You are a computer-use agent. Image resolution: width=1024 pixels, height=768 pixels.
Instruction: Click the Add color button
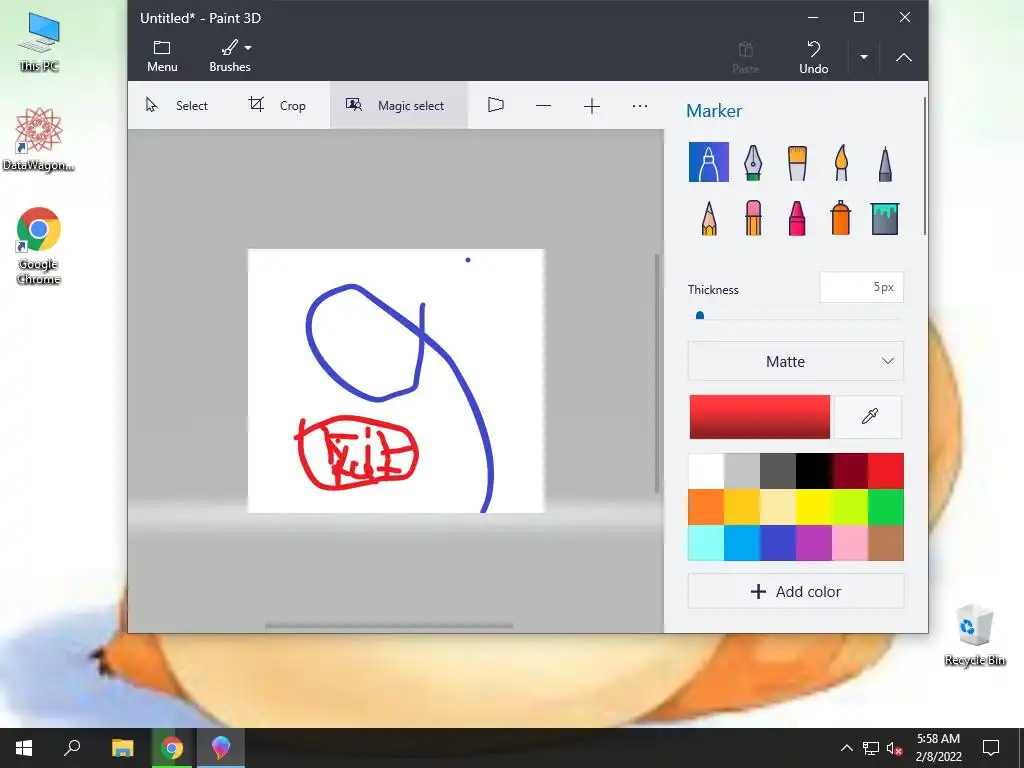pos(795,592)
